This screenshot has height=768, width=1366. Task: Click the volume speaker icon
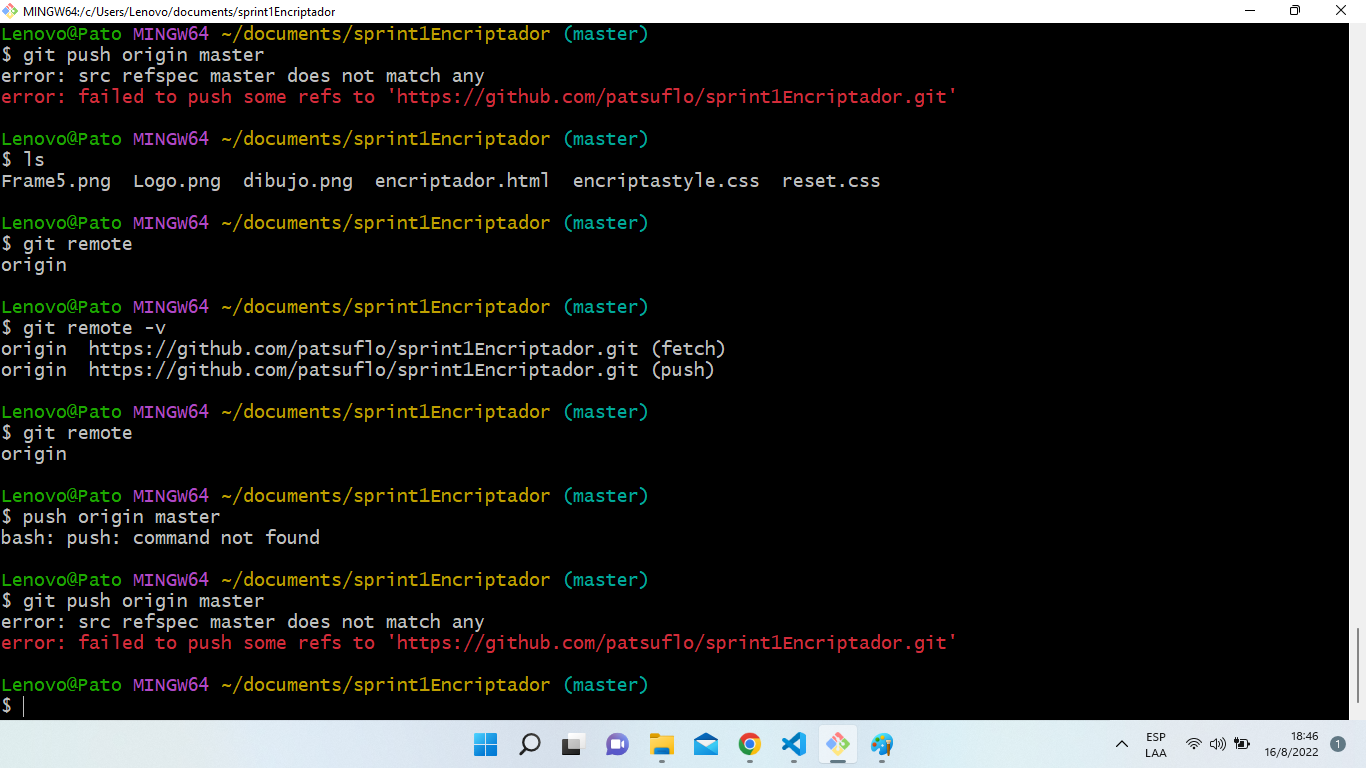[1217, 744]
